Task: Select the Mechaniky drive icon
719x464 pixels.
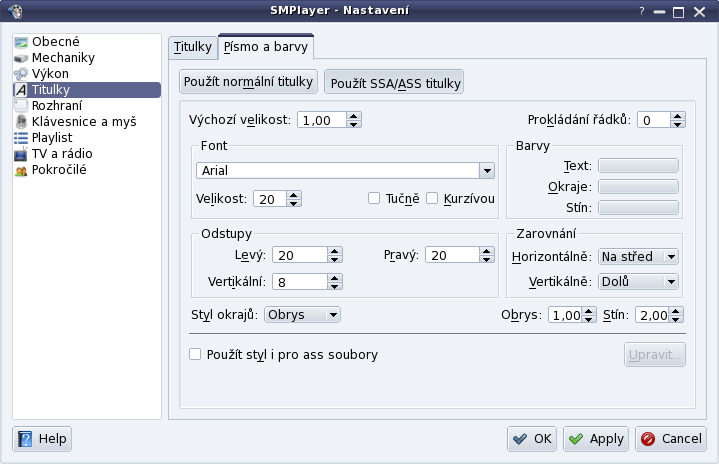Action: 21,58
